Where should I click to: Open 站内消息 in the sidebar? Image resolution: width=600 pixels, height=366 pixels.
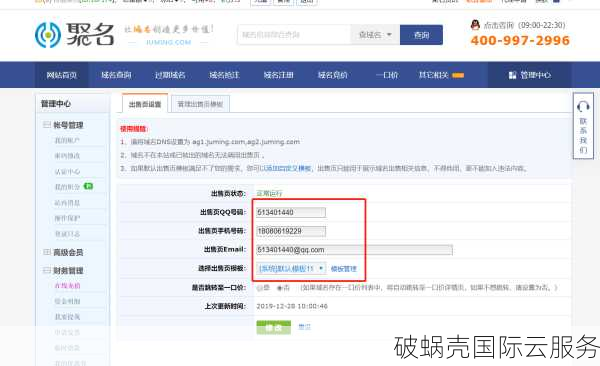pyautogui.click(x=67, y=203)
